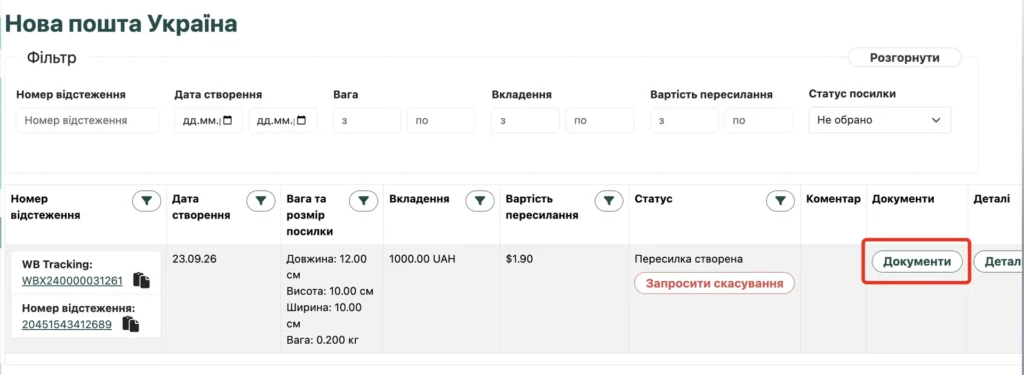Copy WB Tracking number WBX240000031261

pyautogui.click(x=141, y=280)
